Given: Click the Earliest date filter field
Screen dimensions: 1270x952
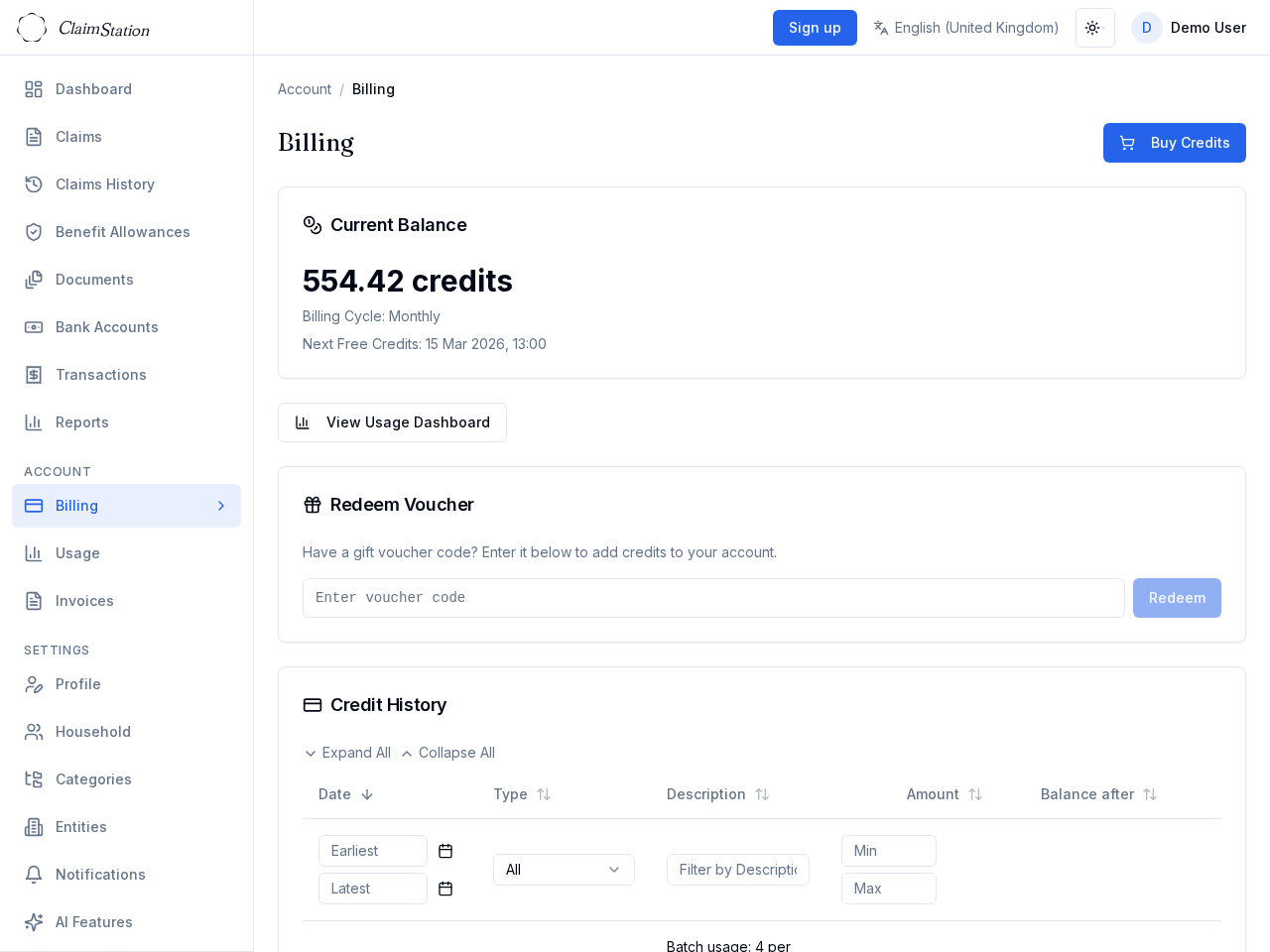Looking at the screenshot, I should tap(373, 851).
